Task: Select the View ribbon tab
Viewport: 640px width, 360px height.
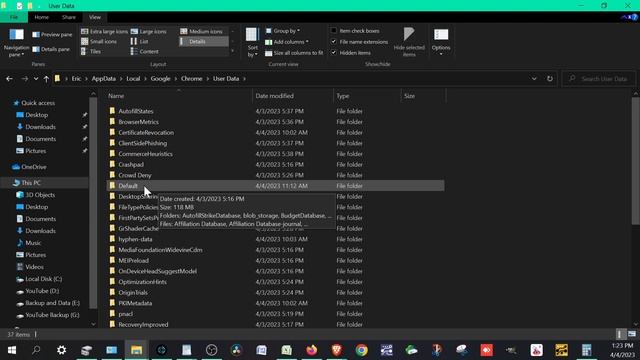Action: pyautogui.click(x=95, y=17)
